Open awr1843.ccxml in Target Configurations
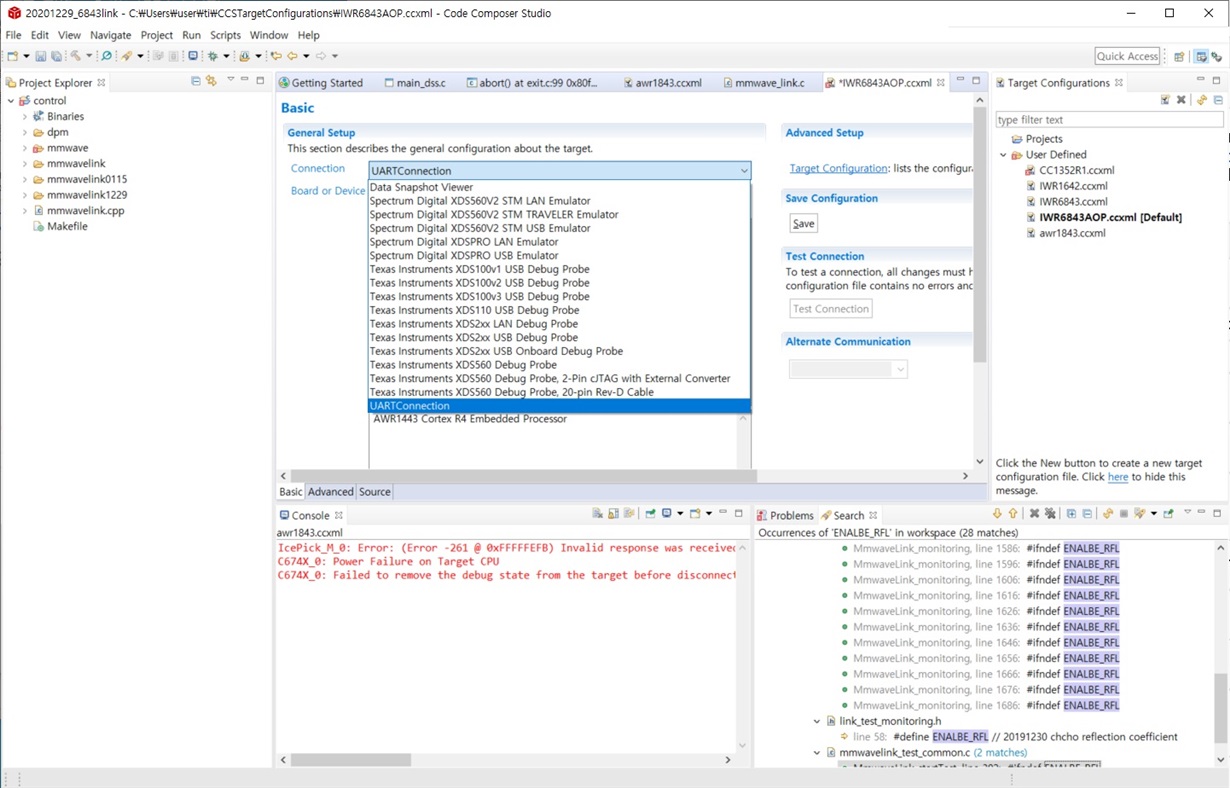The image size is (1230, 788). [x=1072, y=233]
